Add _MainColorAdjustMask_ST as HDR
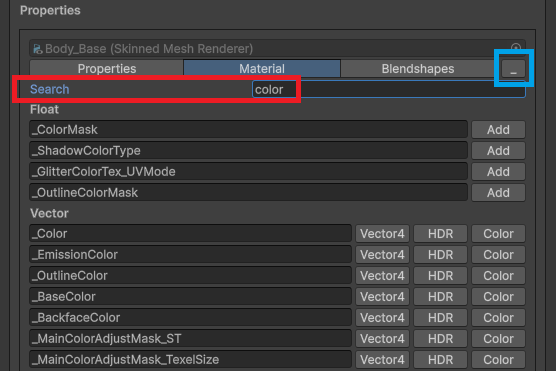 (x=440, y=338)
